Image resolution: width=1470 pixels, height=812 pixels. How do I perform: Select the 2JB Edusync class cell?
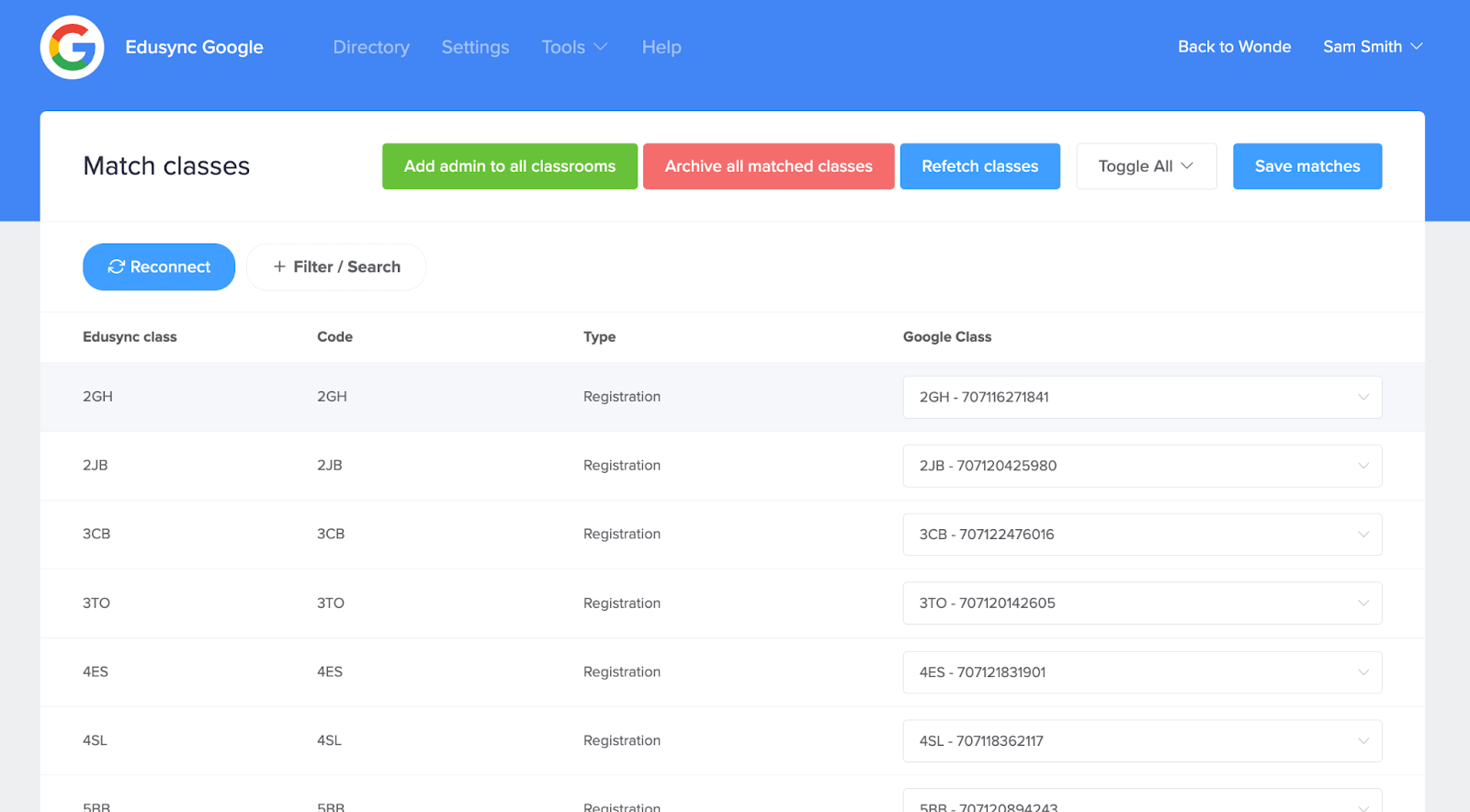[96, 466]
